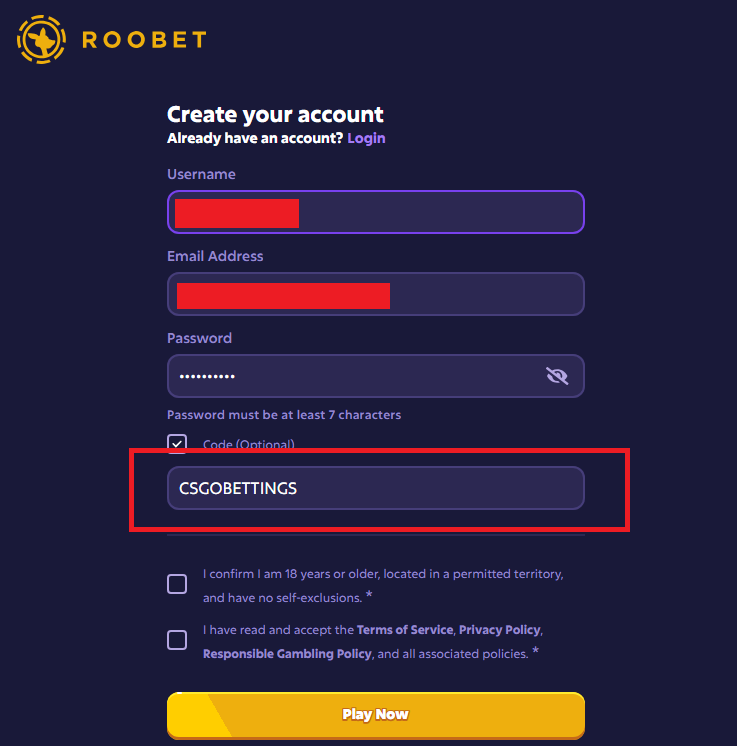
Task: Check the accept Terms and policies checkbox
Action: [x=177, y=640]
